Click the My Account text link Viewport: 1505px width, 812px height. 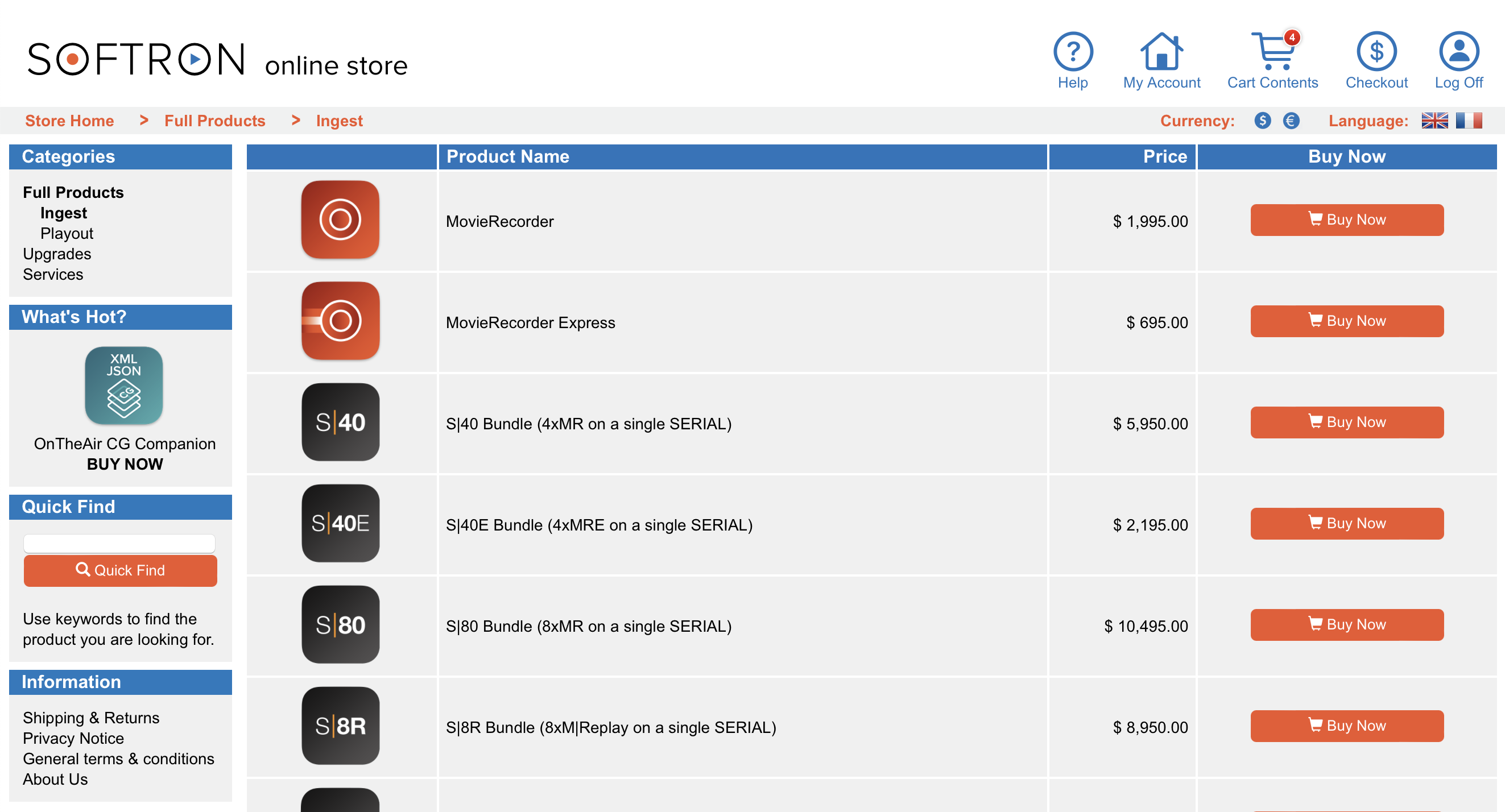1161,82
